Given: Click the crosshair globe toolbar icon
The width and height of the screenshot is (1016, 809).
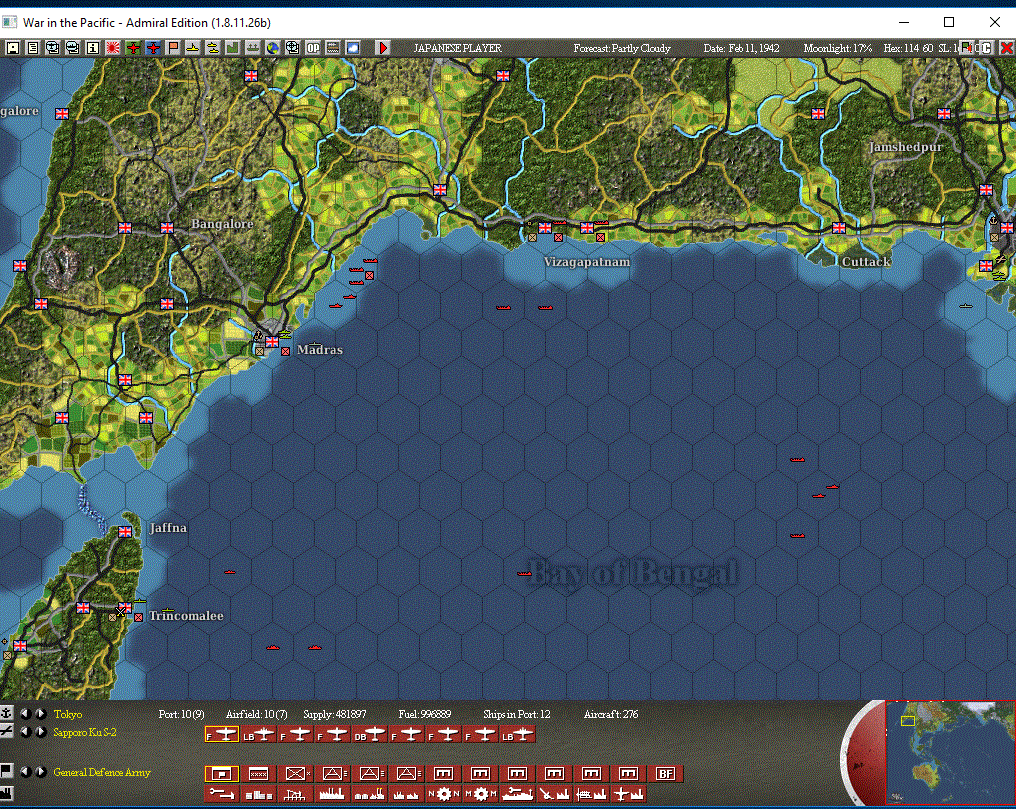Looking at the screenshot, I should tap(293, 47).
